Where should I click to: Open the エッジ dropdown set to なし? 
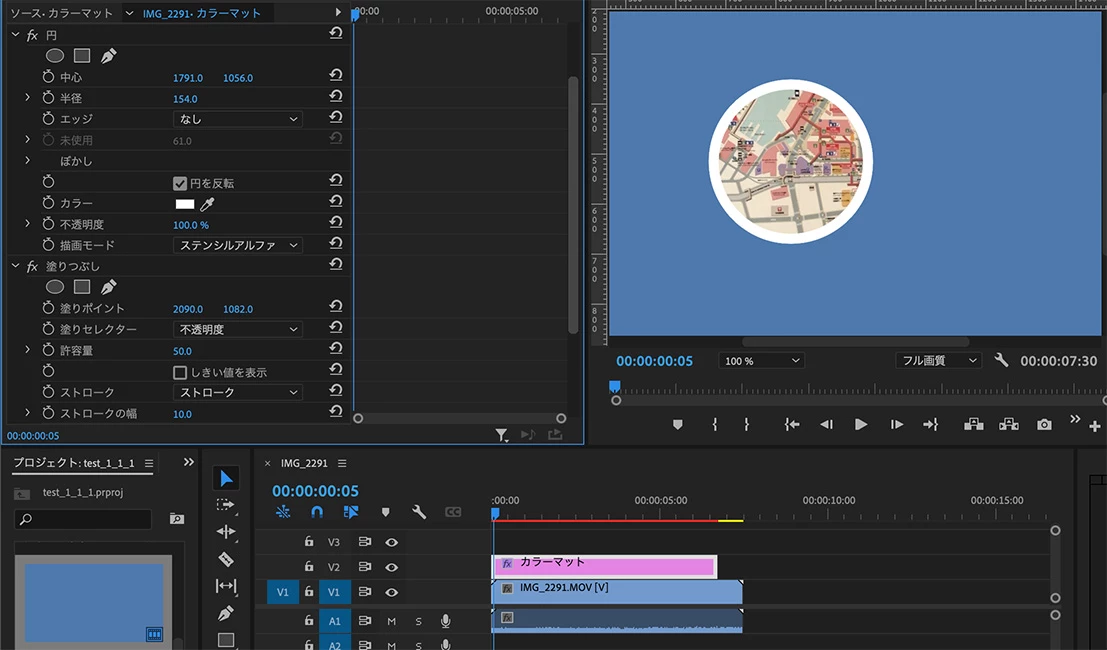coord(238,119)
